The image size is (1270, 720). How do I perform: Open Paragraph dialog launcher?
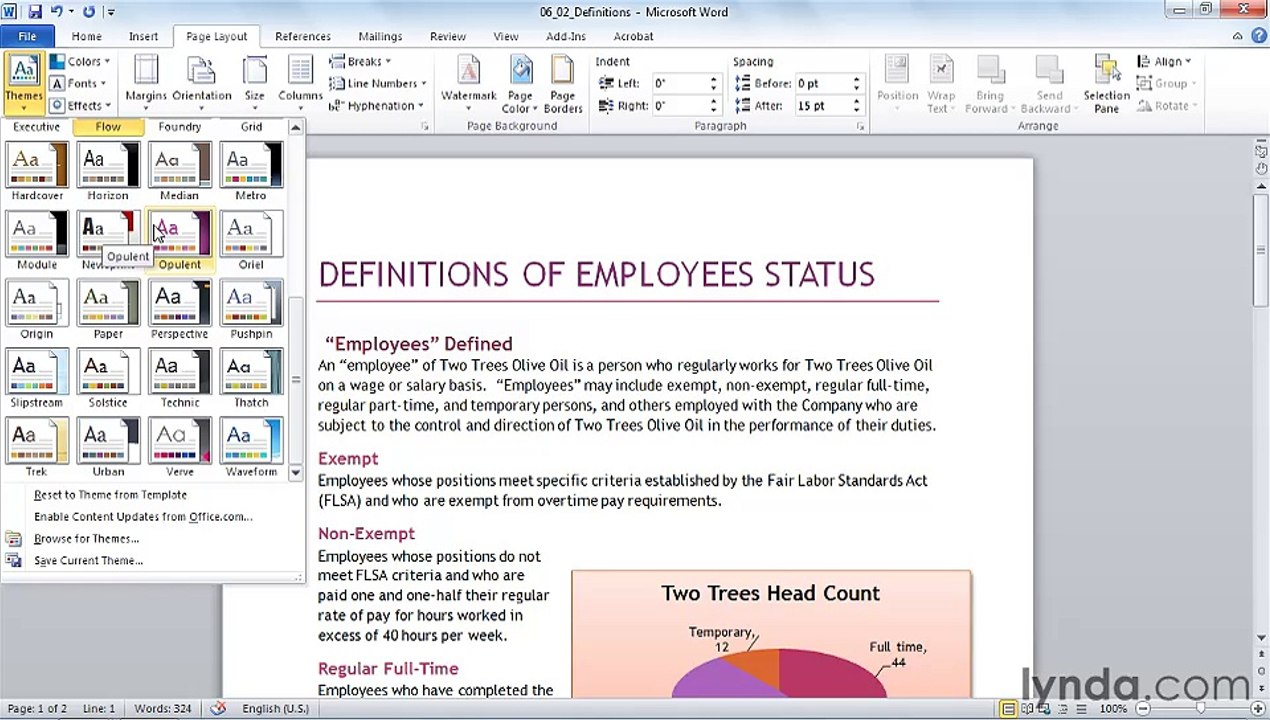[x=859, y=127]
